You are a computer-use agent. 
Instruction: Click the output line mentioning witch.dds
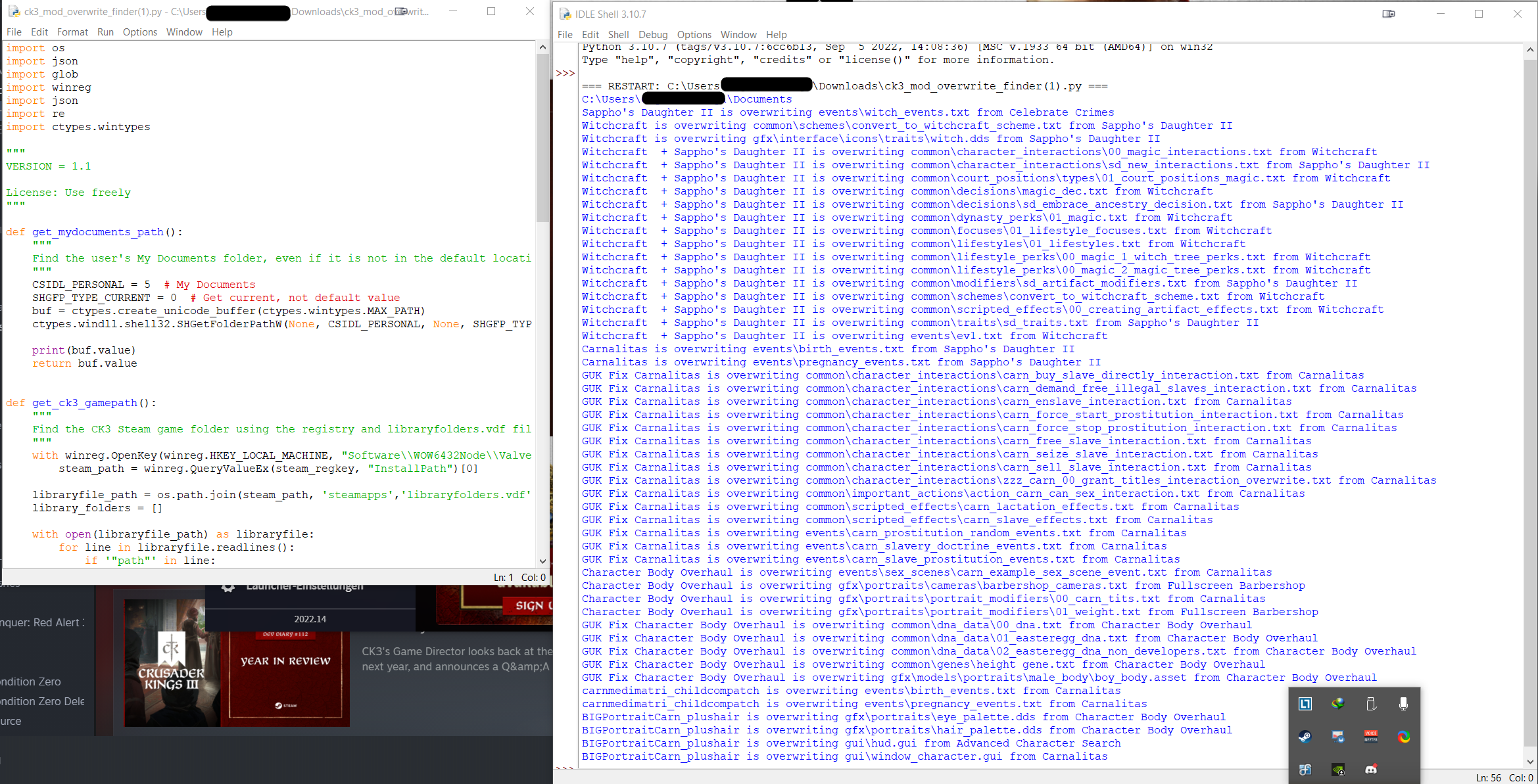pyautogui.click(x=871, y=139)
